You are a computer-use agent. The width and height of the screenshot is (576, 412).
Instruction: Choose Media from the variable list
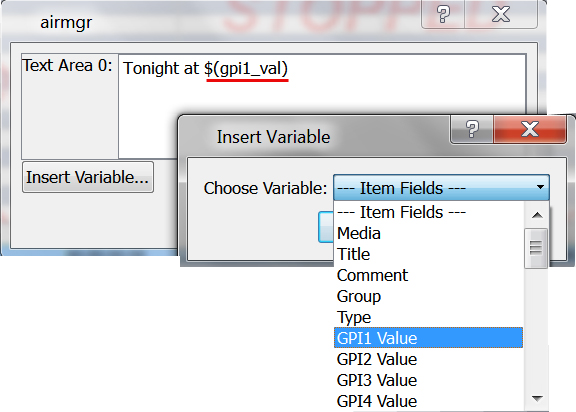(428, 233)
